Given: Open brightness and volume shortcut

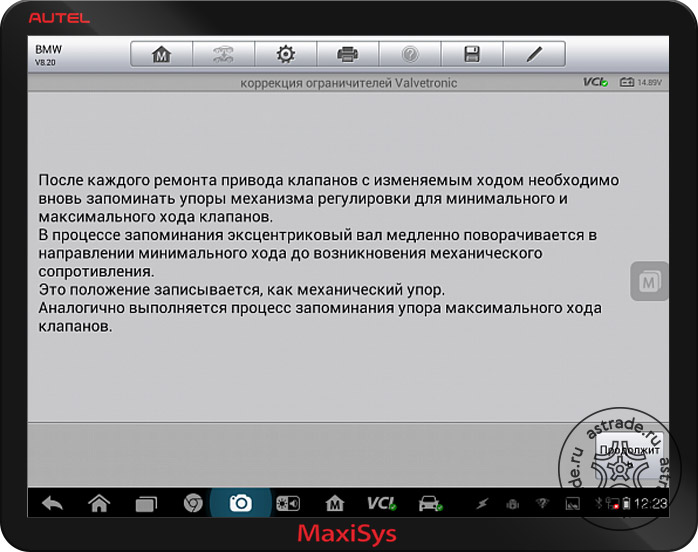Looking at the screenshot, I should 288,503.
